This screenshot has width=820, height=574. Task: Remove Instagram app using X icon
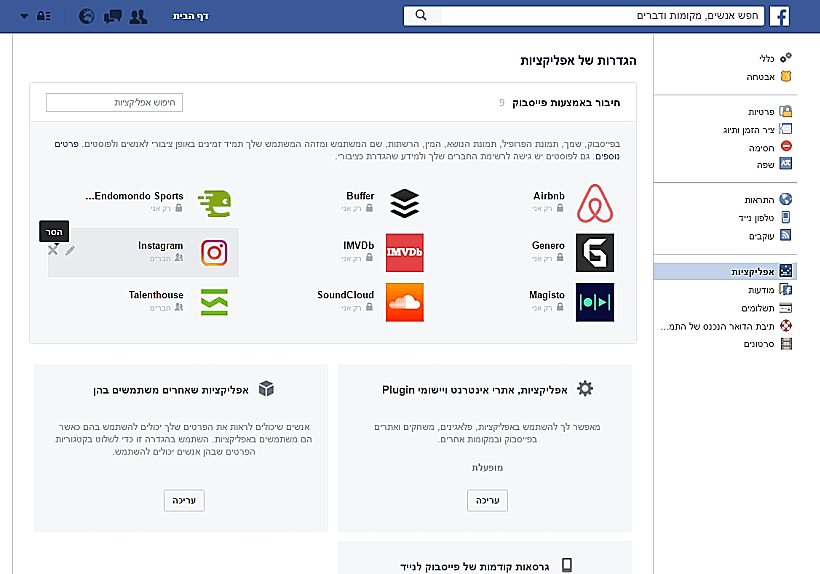tap(53, 249)
